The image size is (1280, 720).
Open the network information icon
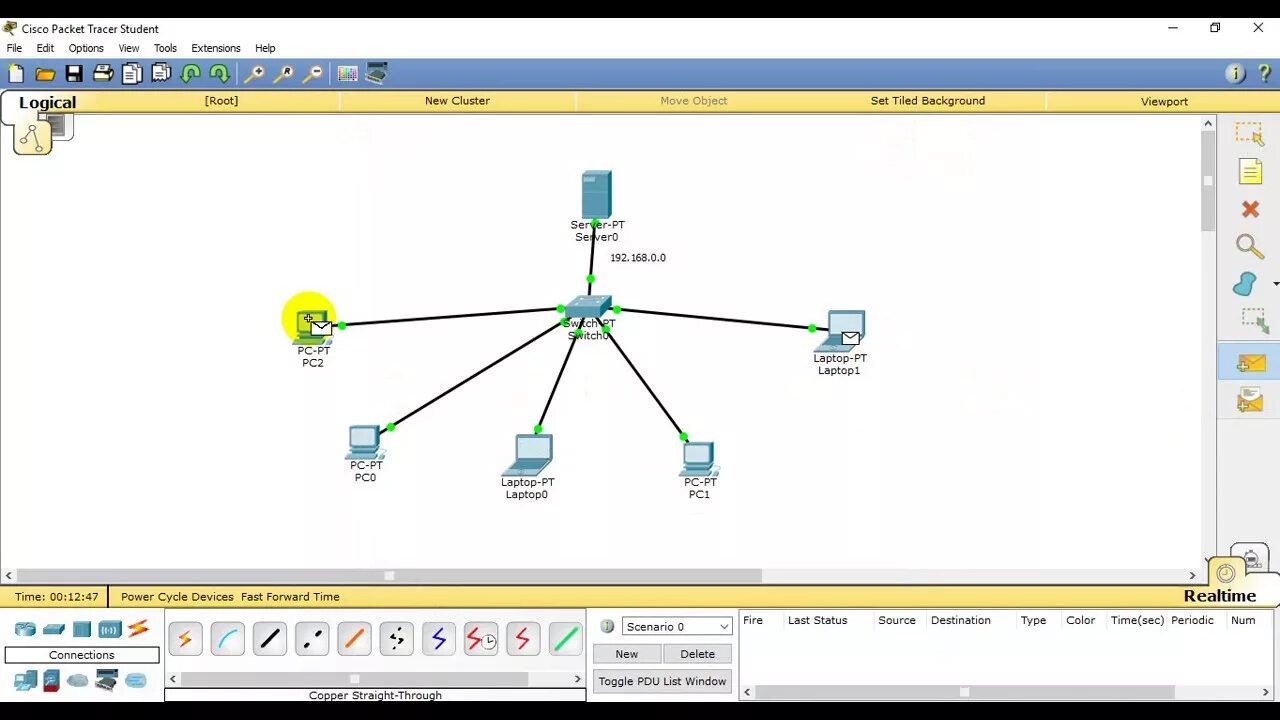[1235, 73]
